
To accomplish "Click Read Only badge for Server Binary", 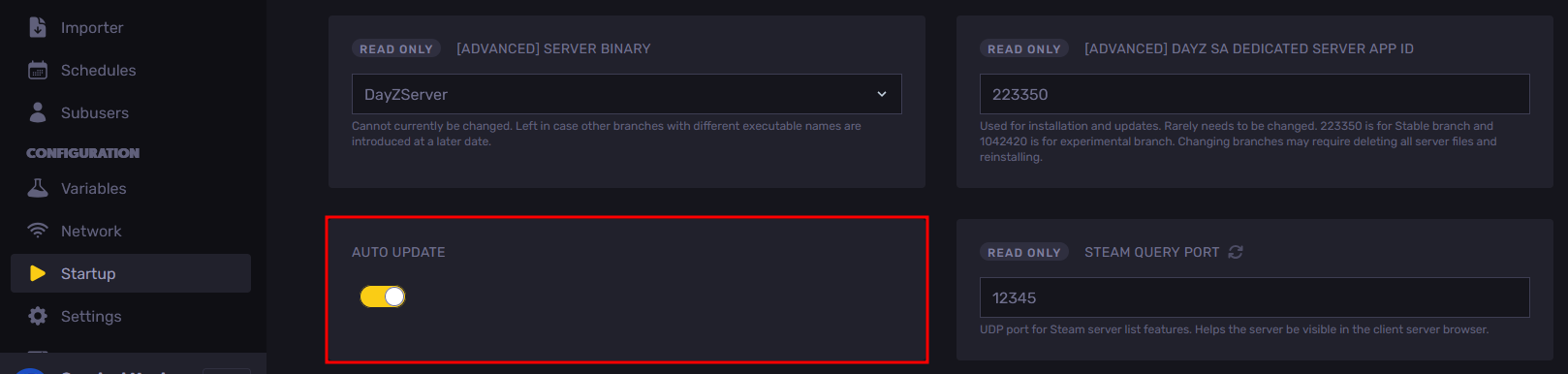I will [396, 48].
